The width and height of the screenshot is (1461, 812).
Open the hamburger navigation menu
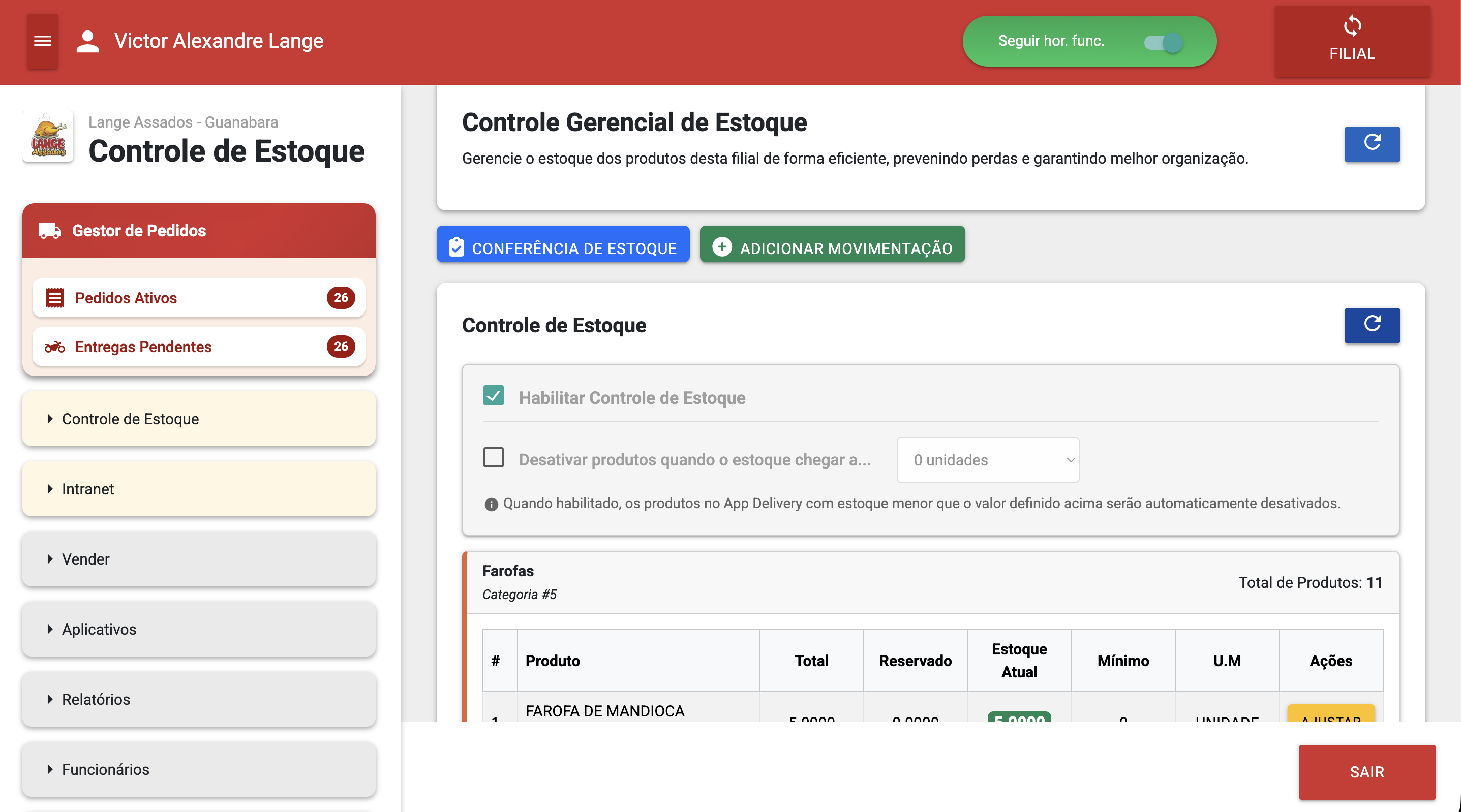pos(42,41)
